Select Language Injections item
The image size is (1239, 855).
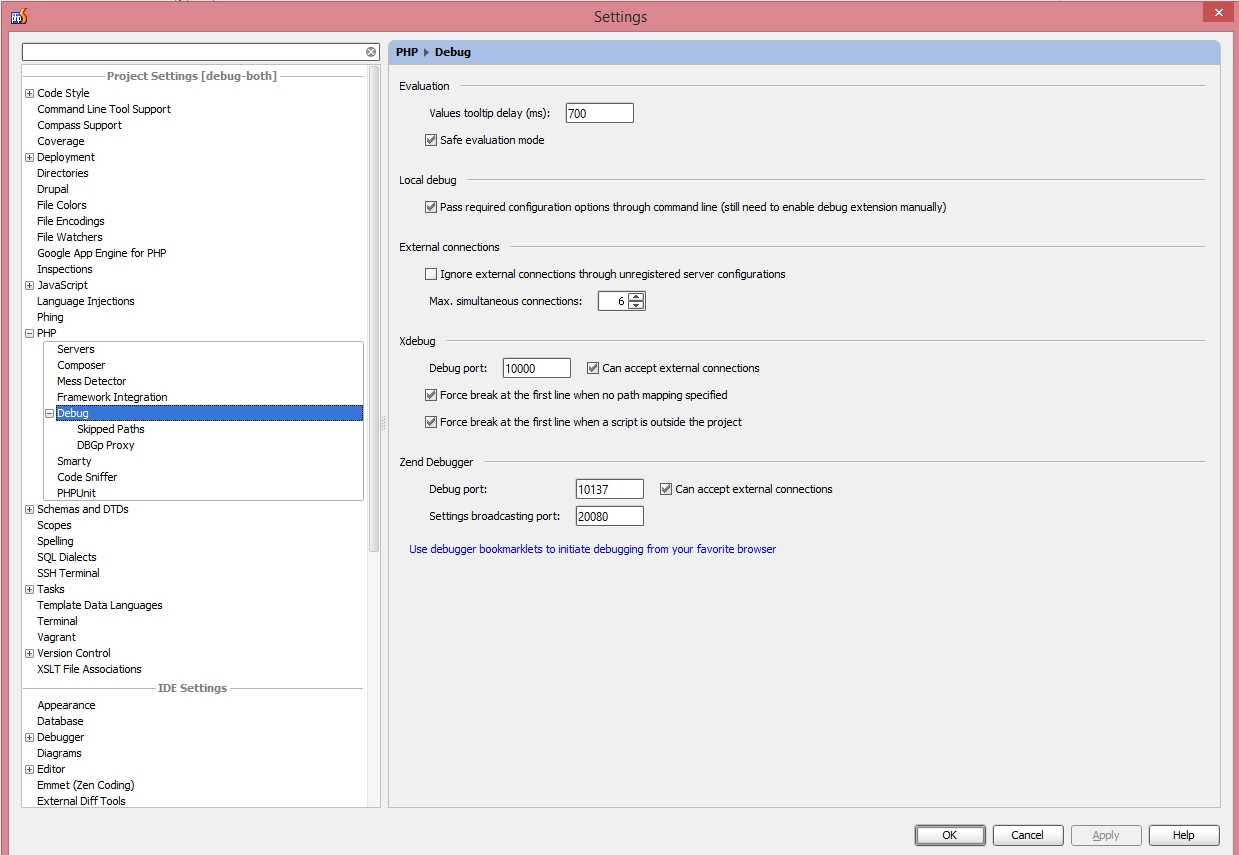coord(86,301)
